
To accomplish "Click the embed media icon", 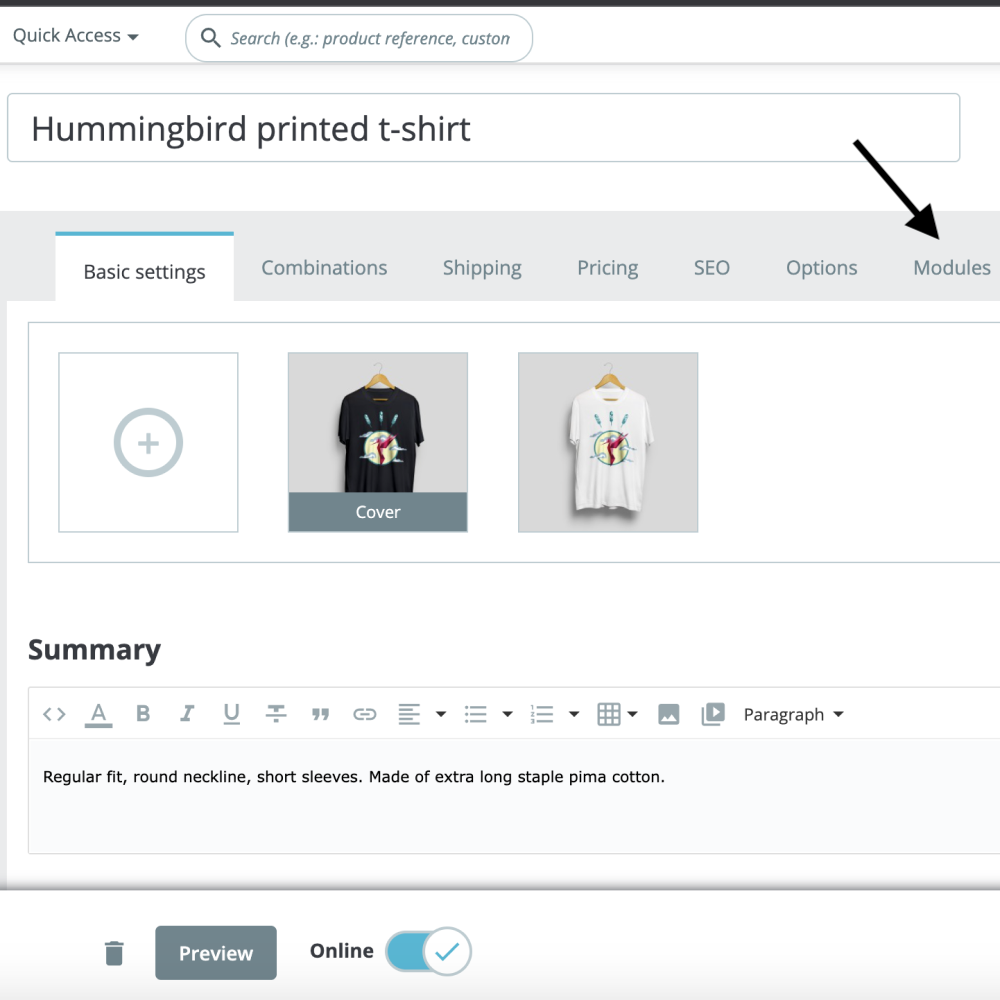I will tap(712, 713).
